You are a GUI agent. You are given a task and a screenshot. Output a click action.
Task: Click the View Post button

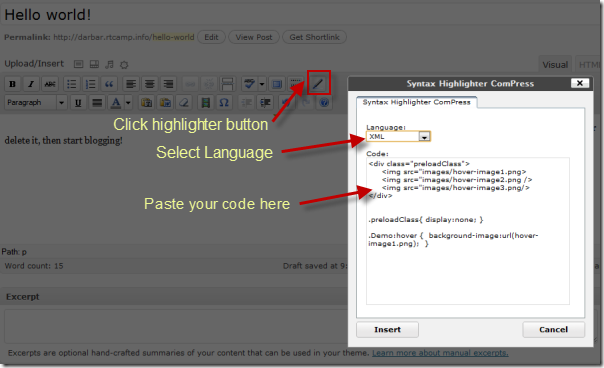[254, 37]
